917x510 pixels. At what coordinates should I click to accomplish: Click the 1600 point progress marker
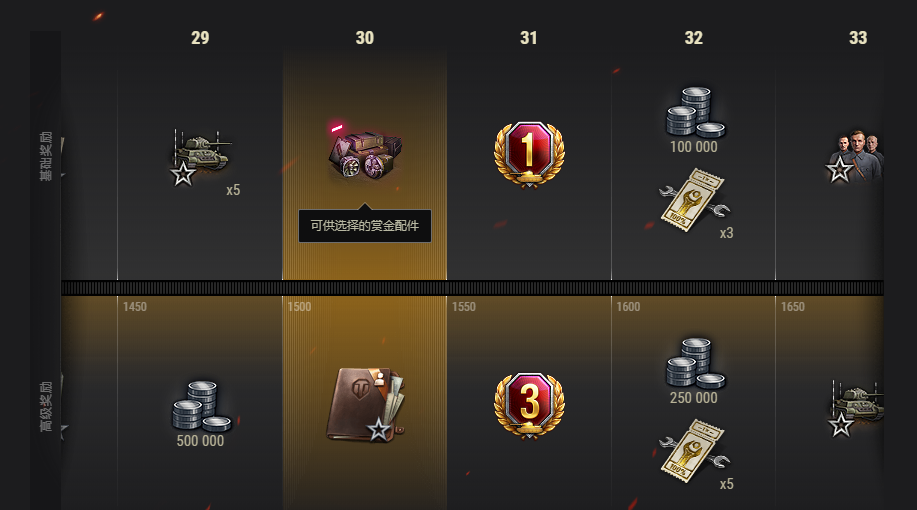coord(628,307)
